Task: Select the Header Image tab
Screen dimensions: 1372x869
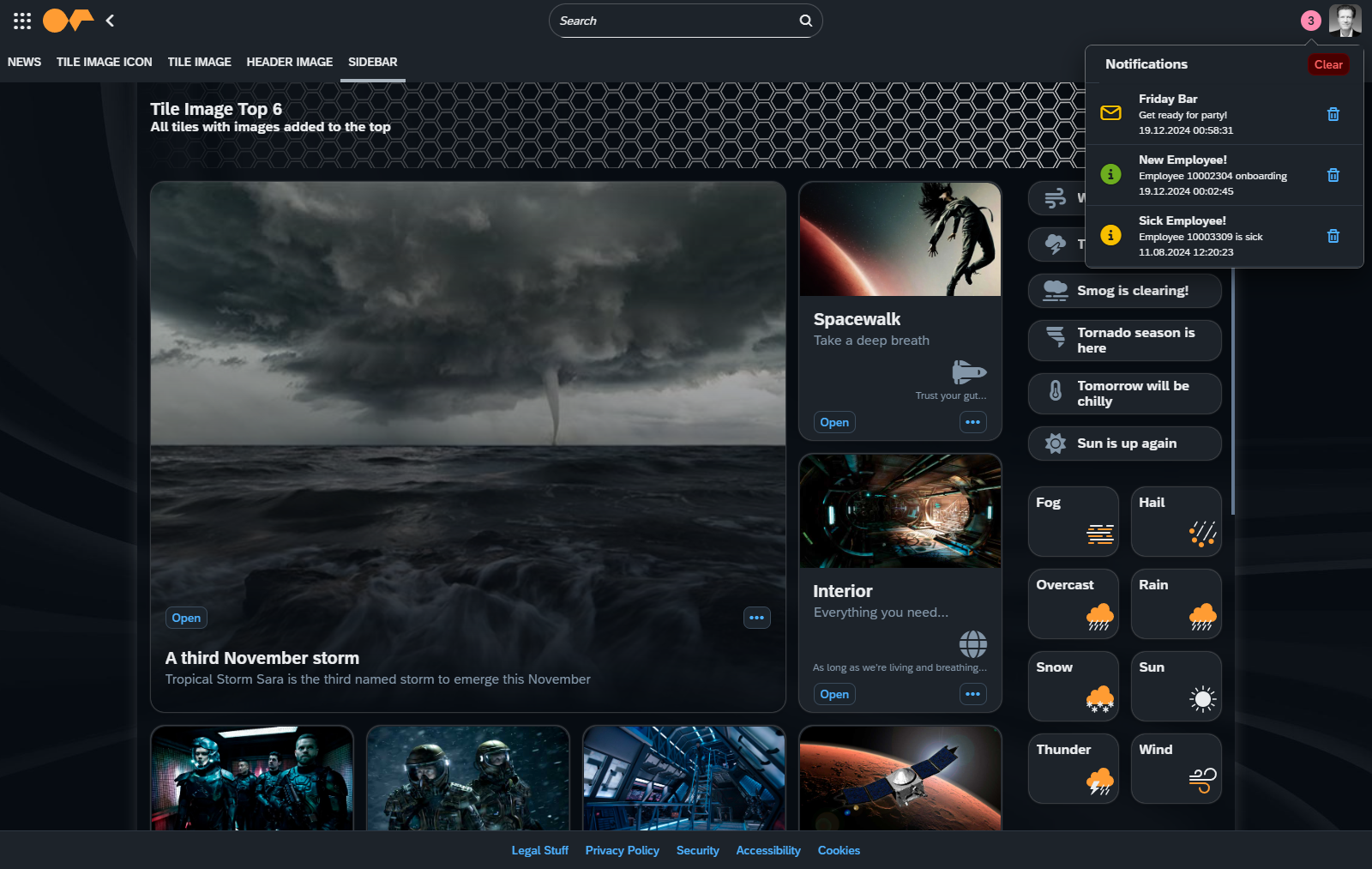Action: click(289, 62)
